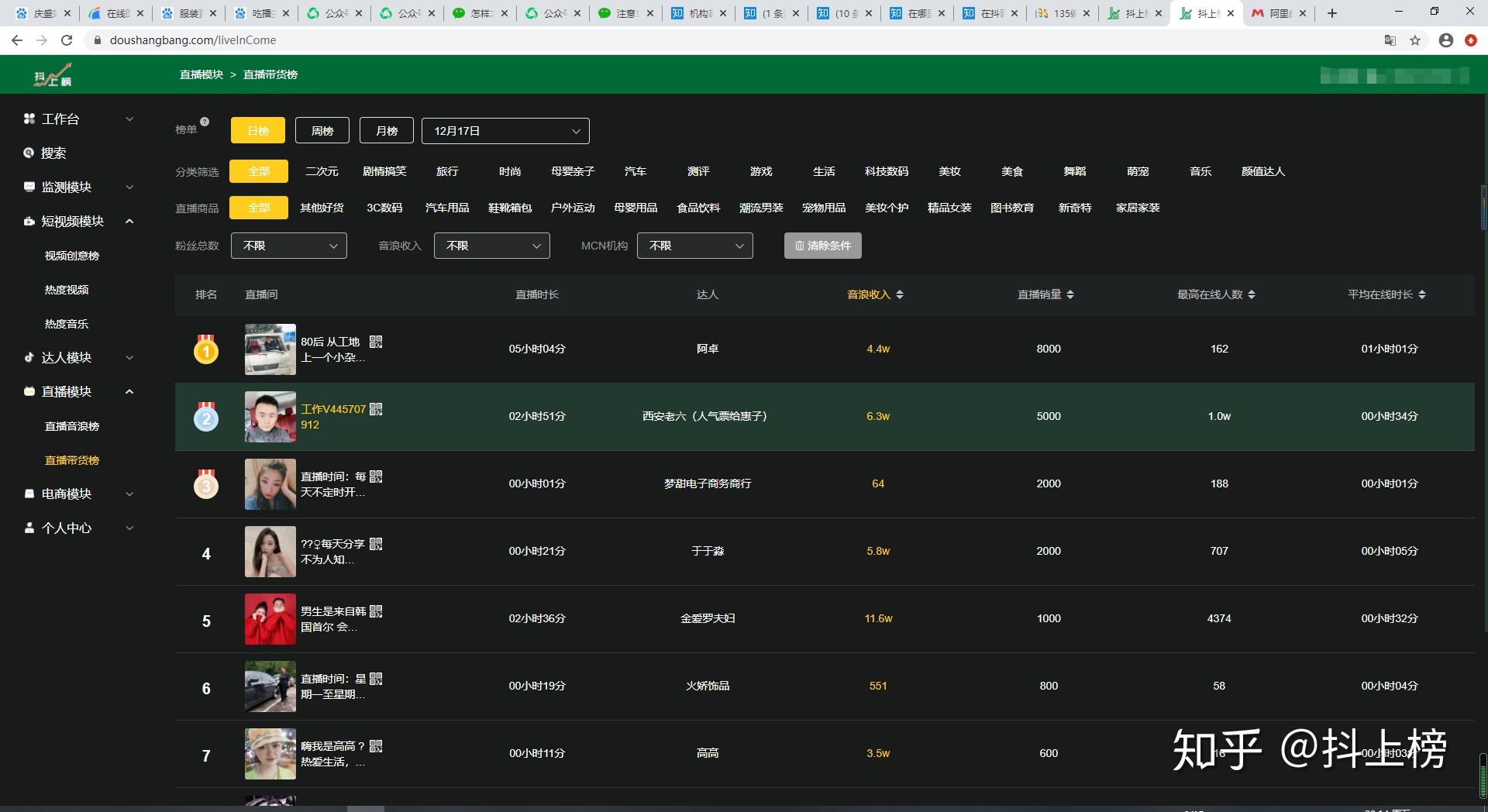This screenshot has width=1488, height=812.
Task: Collapse the 短视频模块 sidebar section
Action: pos(129,221)
